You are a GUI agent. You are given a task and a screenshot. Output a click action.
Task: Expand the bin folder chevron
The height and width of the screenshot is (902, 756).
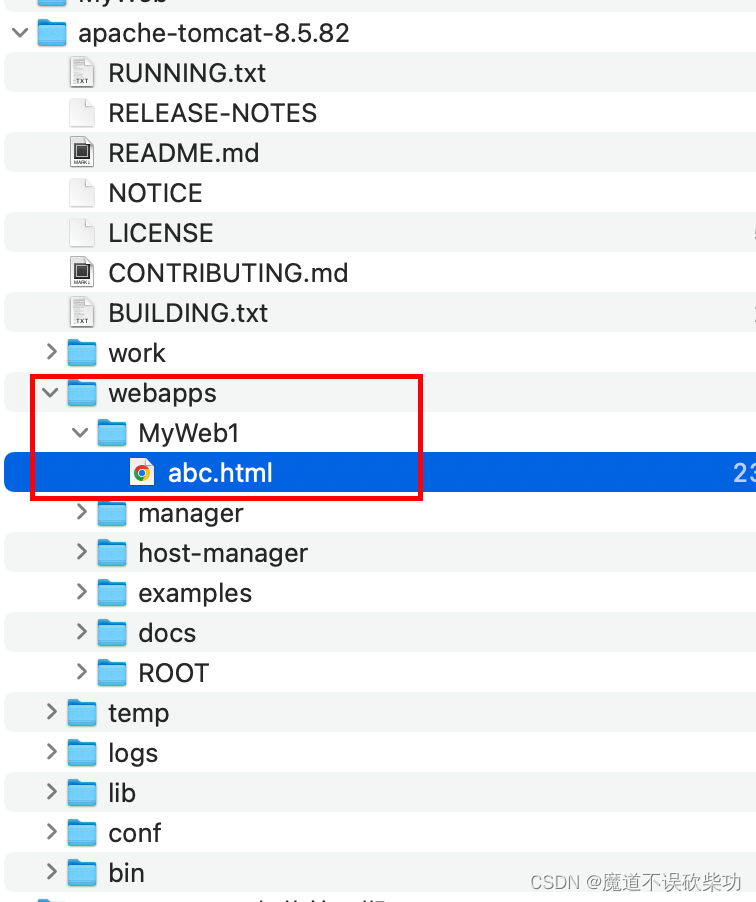click(52, 872)
